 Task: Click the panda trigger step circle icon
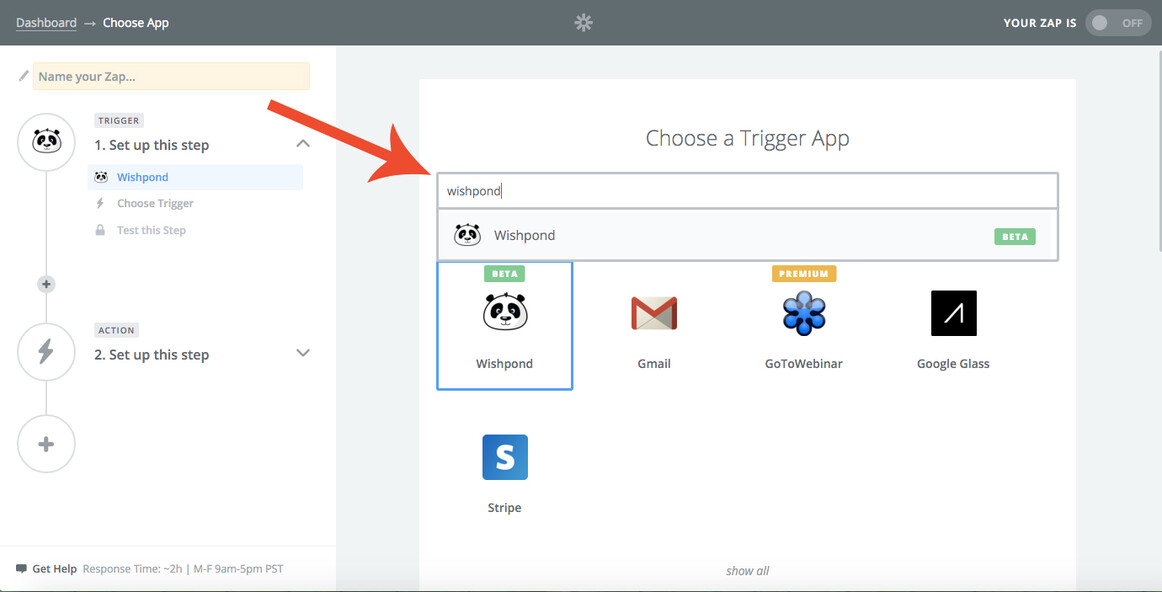[46, 142]
